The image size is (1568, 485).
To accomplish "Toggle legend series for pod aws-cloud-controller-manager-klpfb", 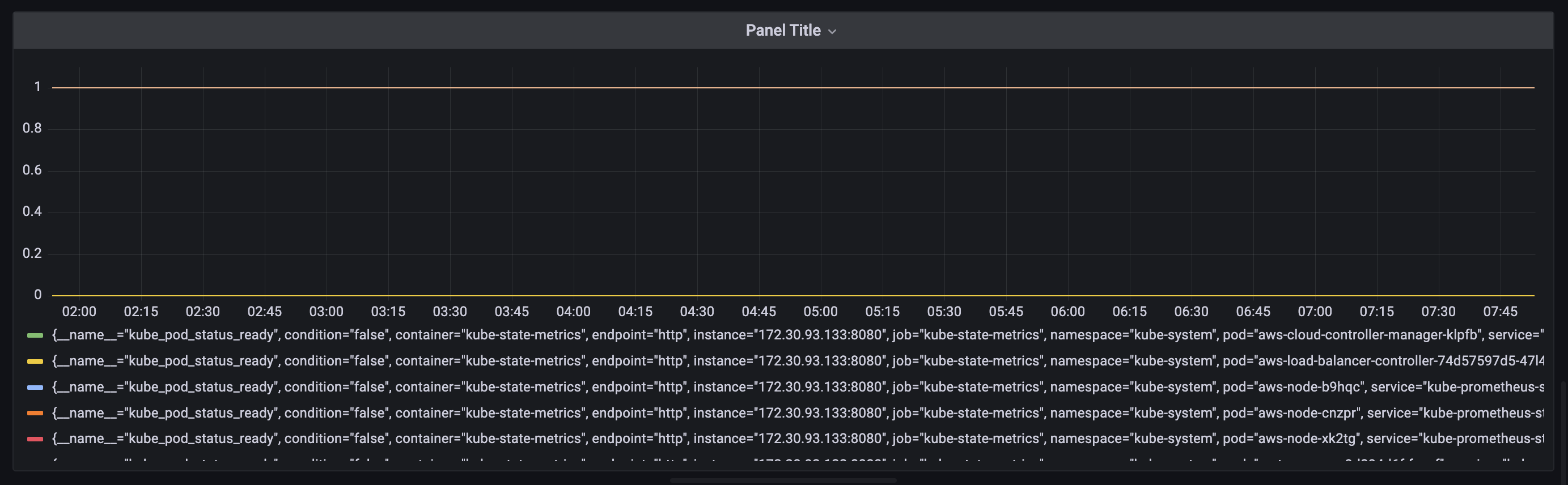I will click(798, 335).
